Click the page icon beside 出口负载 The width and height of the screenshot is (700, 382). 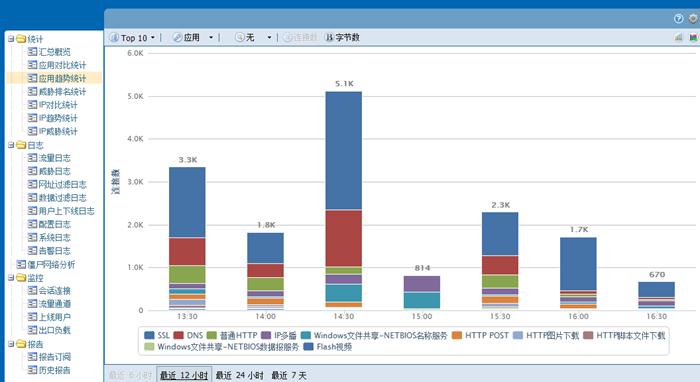(x=32, y=330)
